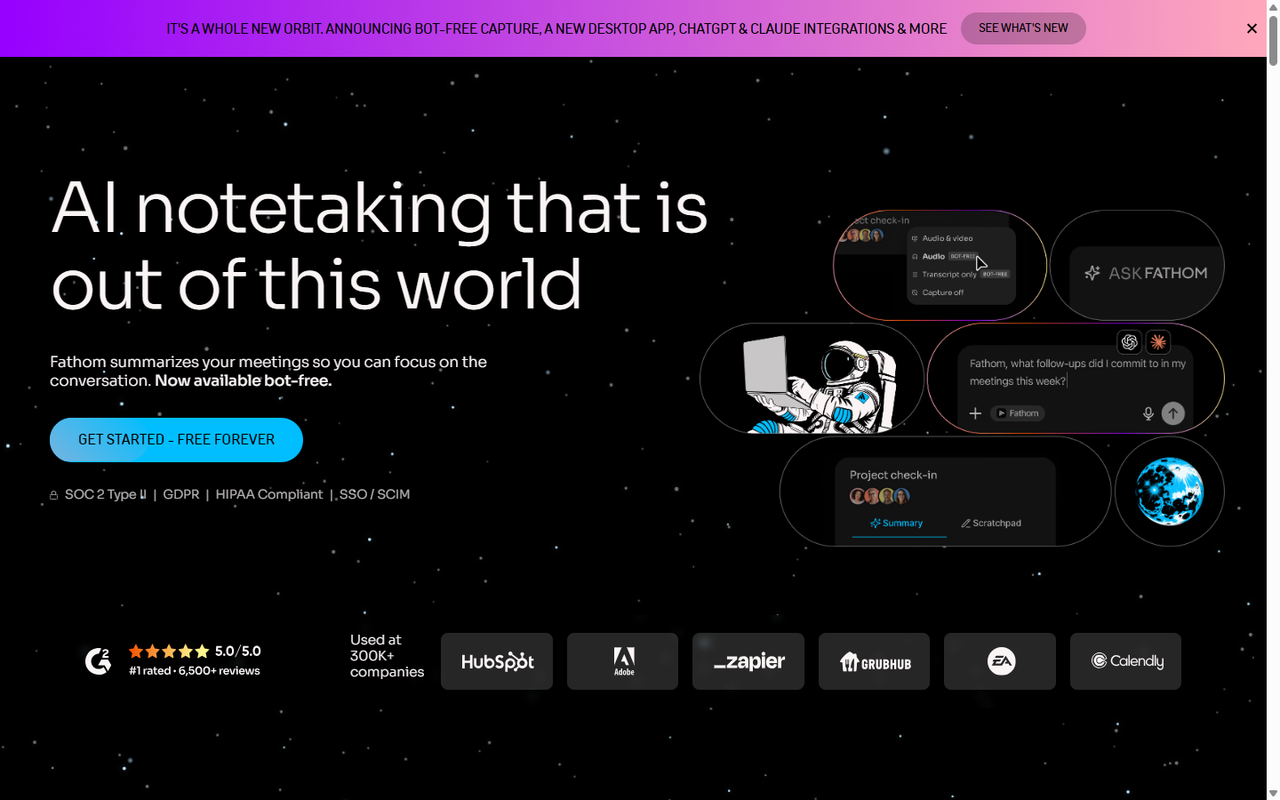Close the announcement banner with the X
The image size is (1280, 800).
point(1252,29)
